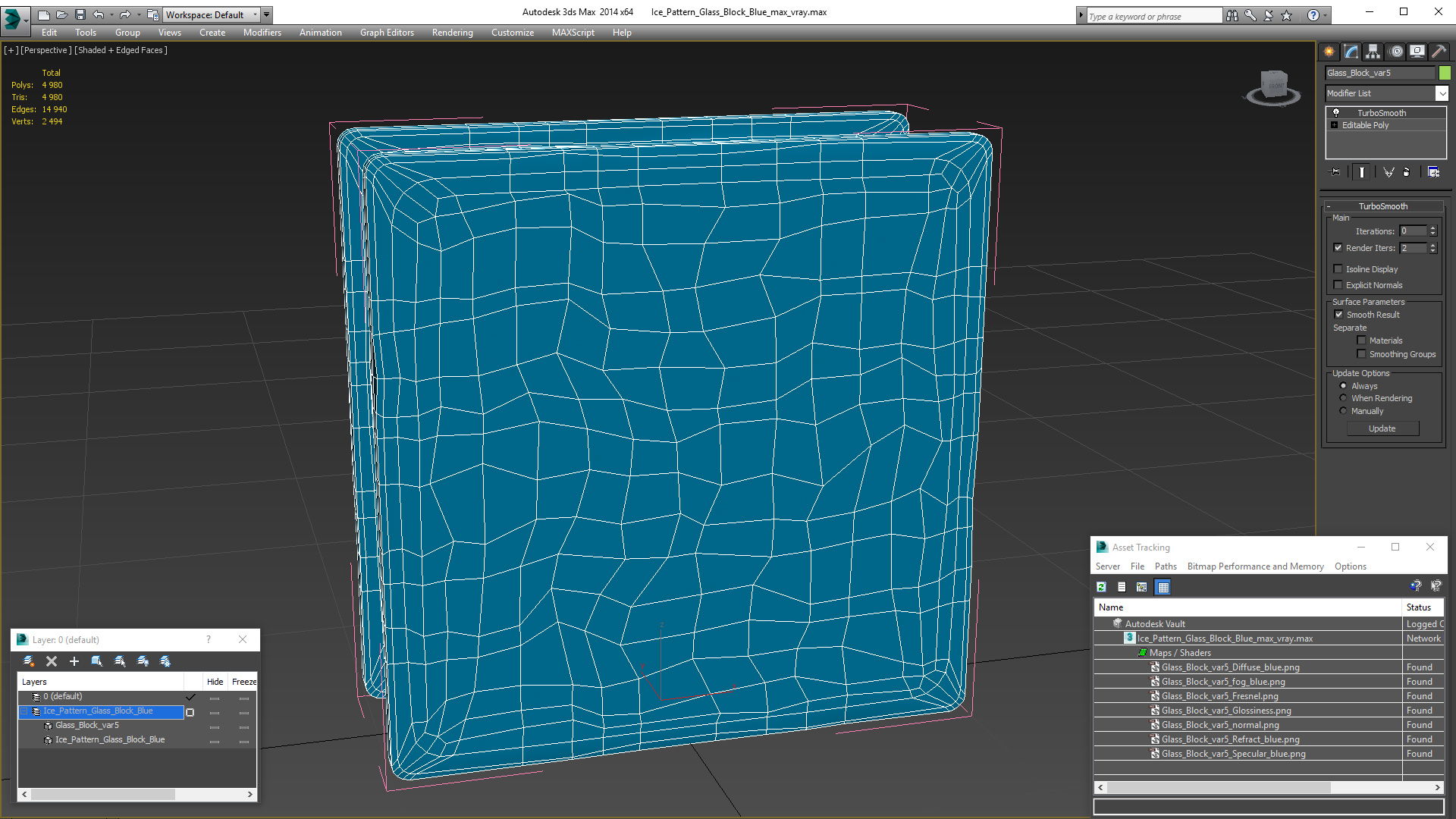
Task: Toggle Render Iters checkbox
Action: tap(1338, 248)
